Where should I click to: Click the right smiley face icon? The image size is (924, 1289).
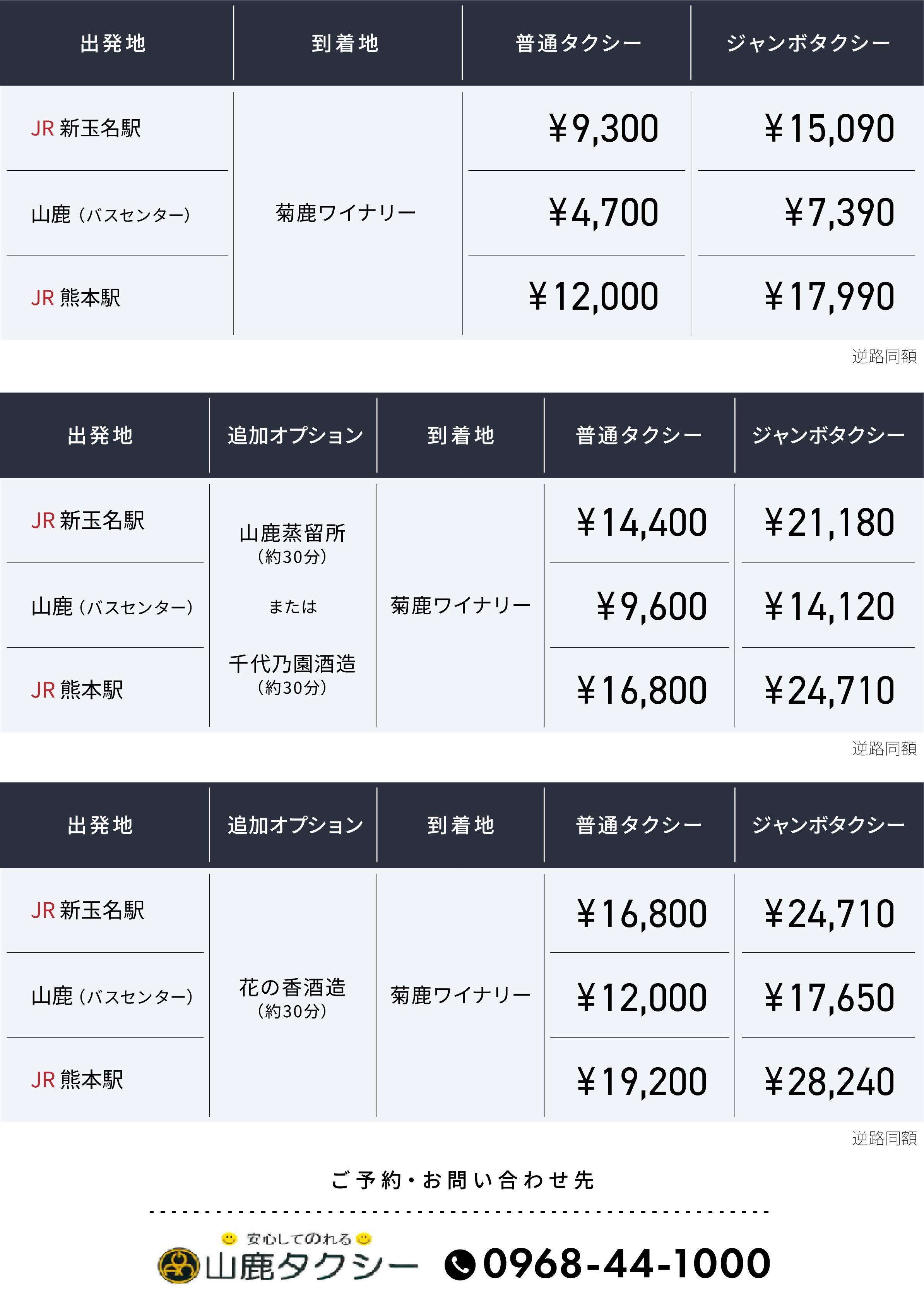(x=364, y=1238)
